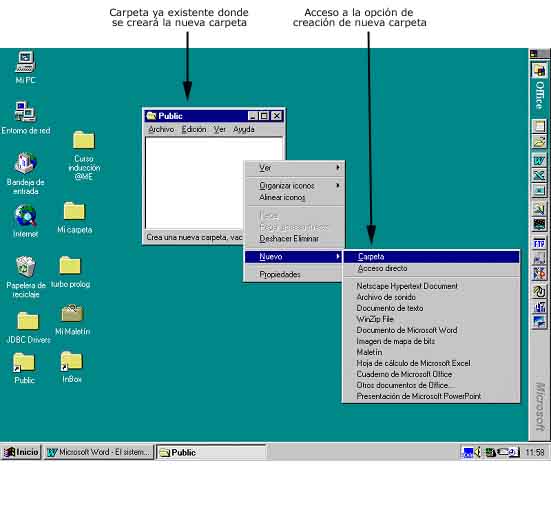The height and width of the screenshot is (510, 551).
Task: Choose Alinear iconos in context menu
Action: [294, 197]
